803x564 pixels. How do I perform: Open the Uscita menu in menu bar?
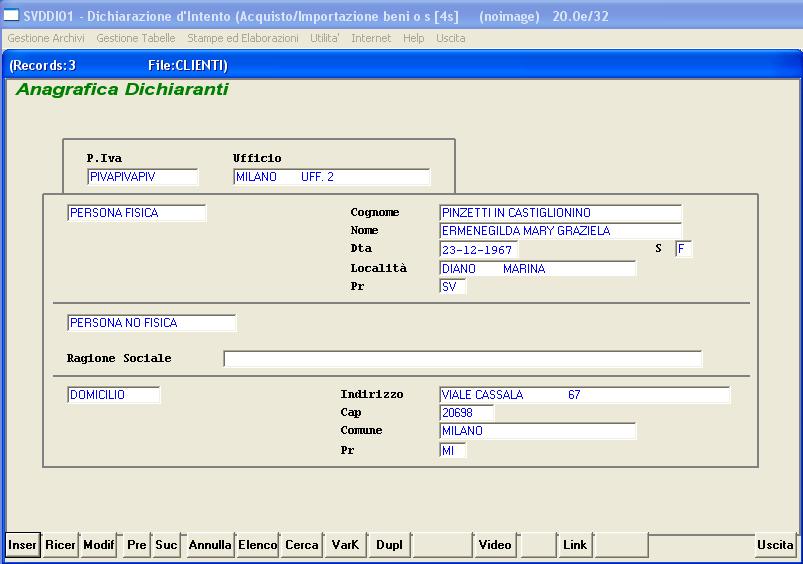451,38
